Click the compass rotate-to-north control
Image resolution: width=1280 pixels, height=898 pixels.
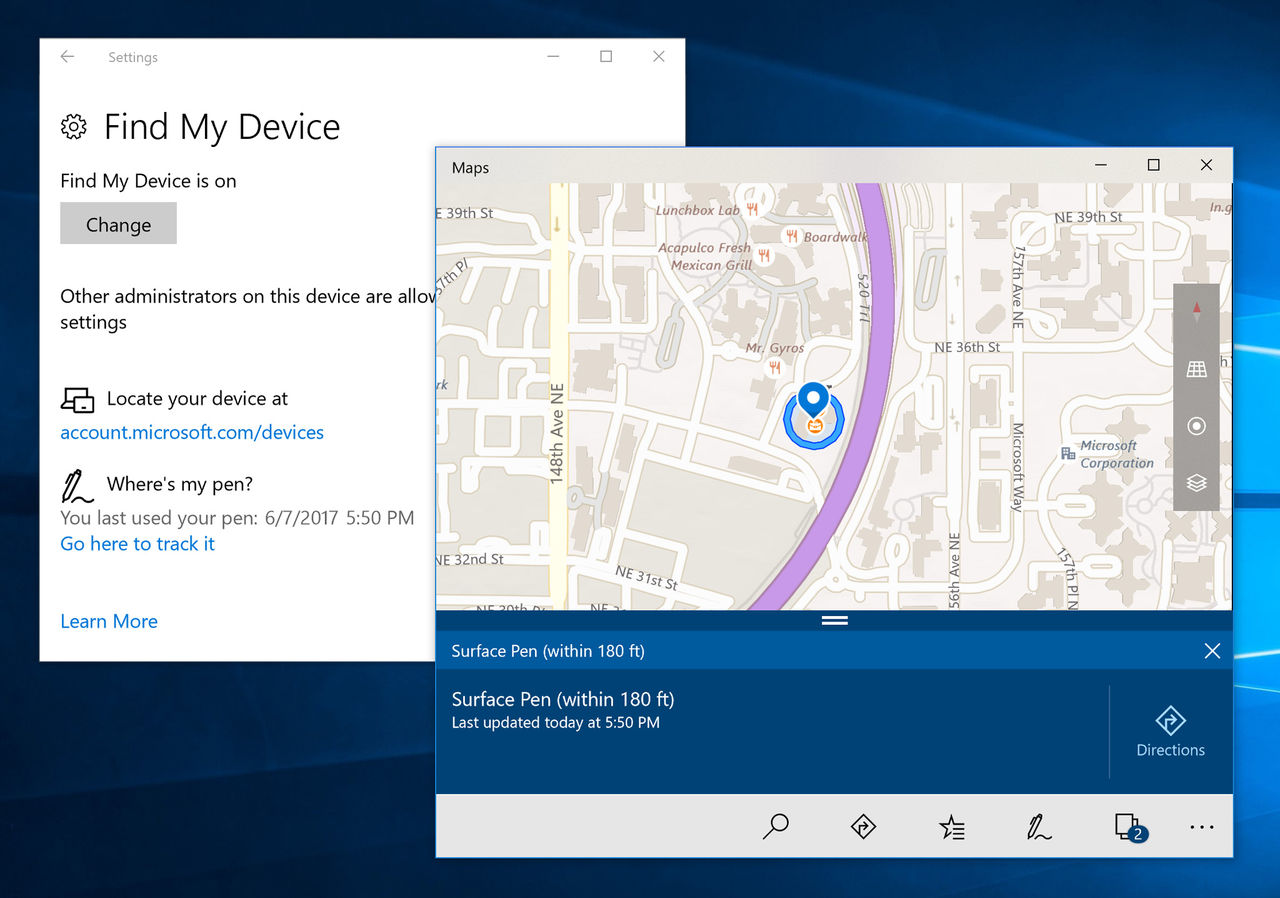point(1196,312)
